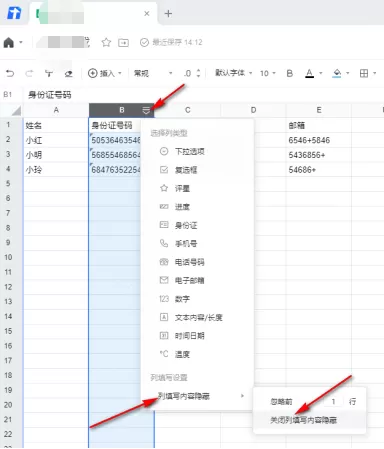Select column B header

coord(122,110)
